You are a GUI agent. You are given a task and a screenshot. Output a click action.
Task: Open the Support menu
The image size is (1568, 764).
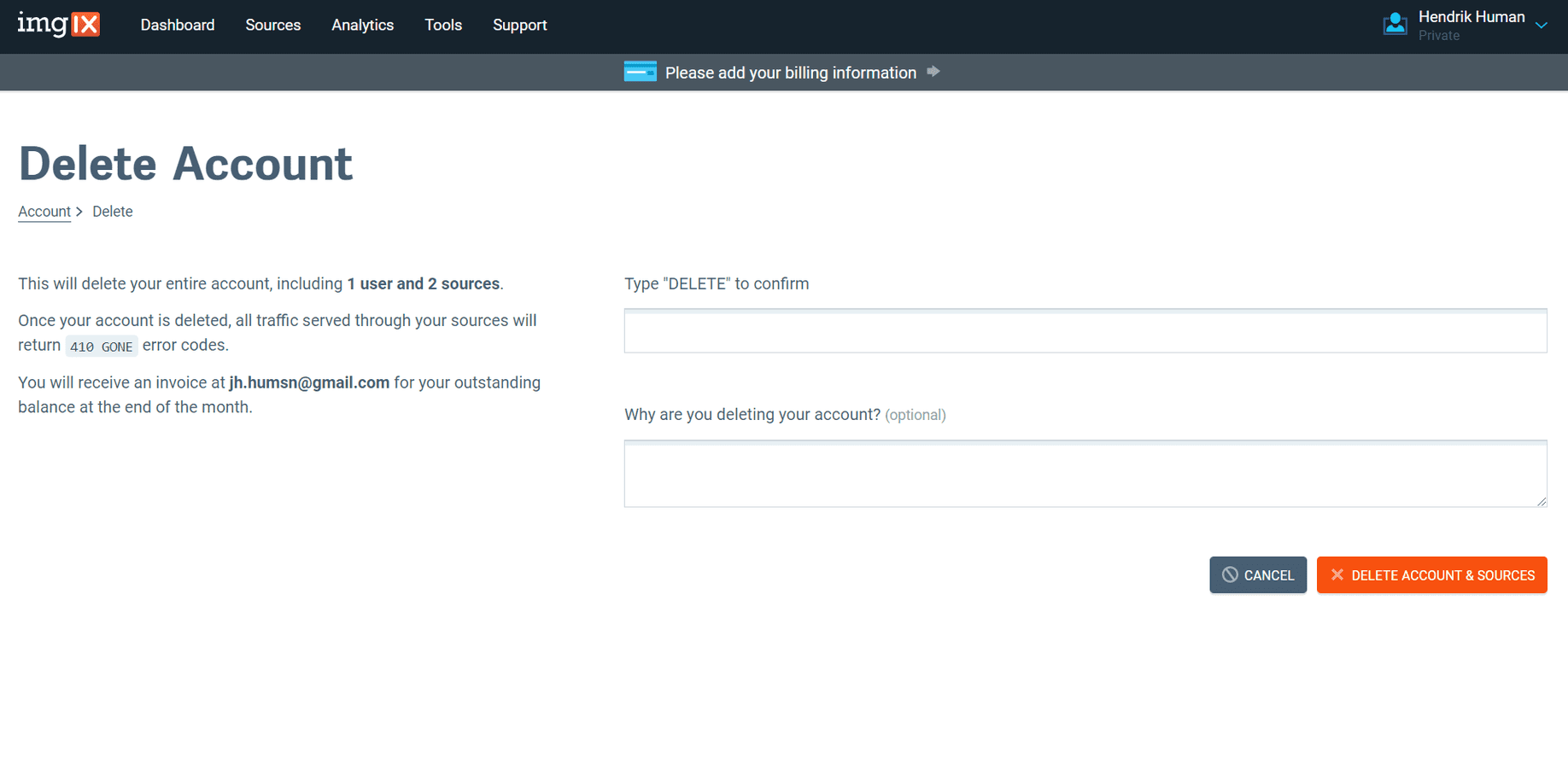pos(520,26)
